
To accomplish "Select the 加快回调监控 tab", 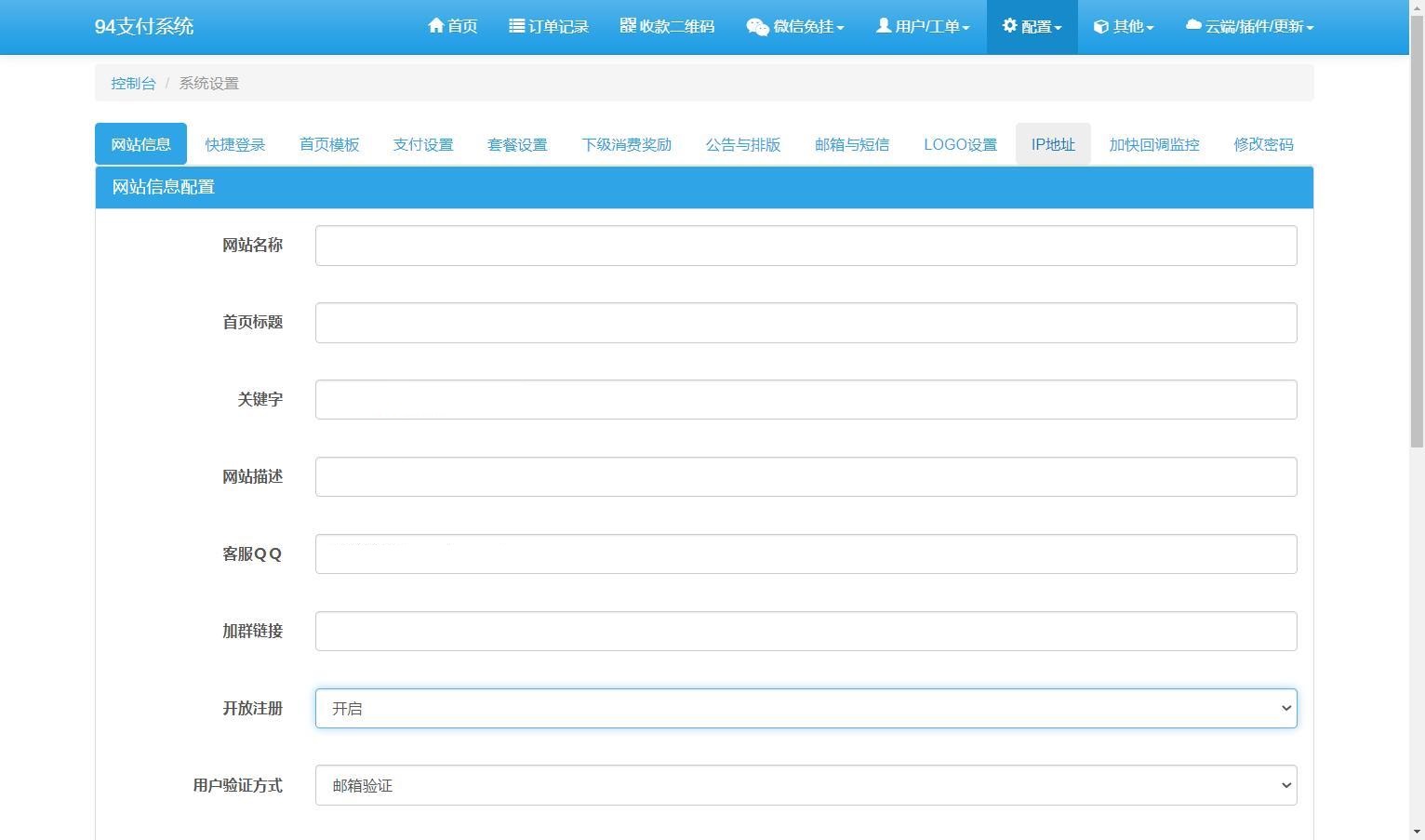I will click(1153, 144).
